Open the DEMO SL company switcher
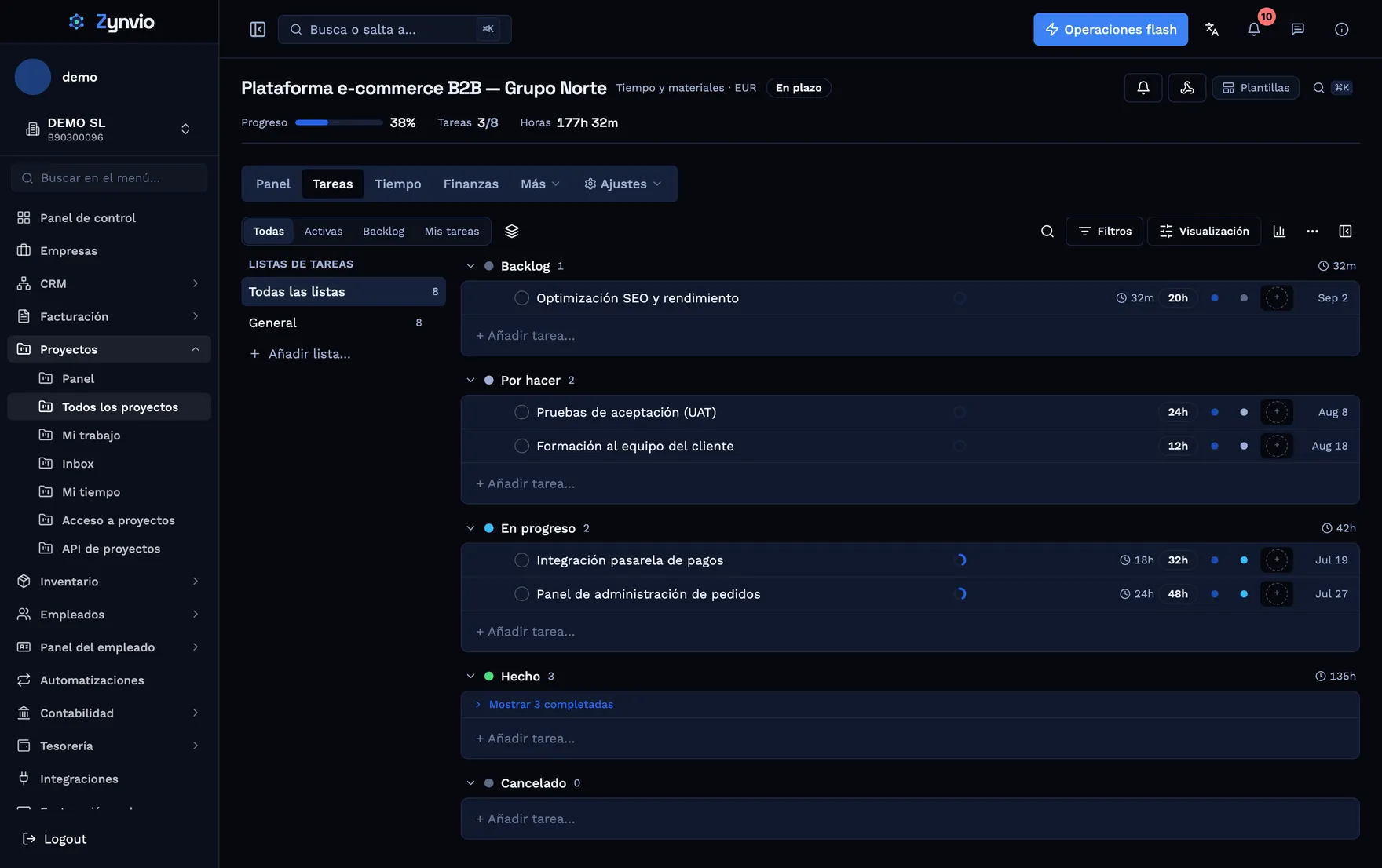Image resolution: width=1382 pixels, height=868 pixels. pos(109,129)
